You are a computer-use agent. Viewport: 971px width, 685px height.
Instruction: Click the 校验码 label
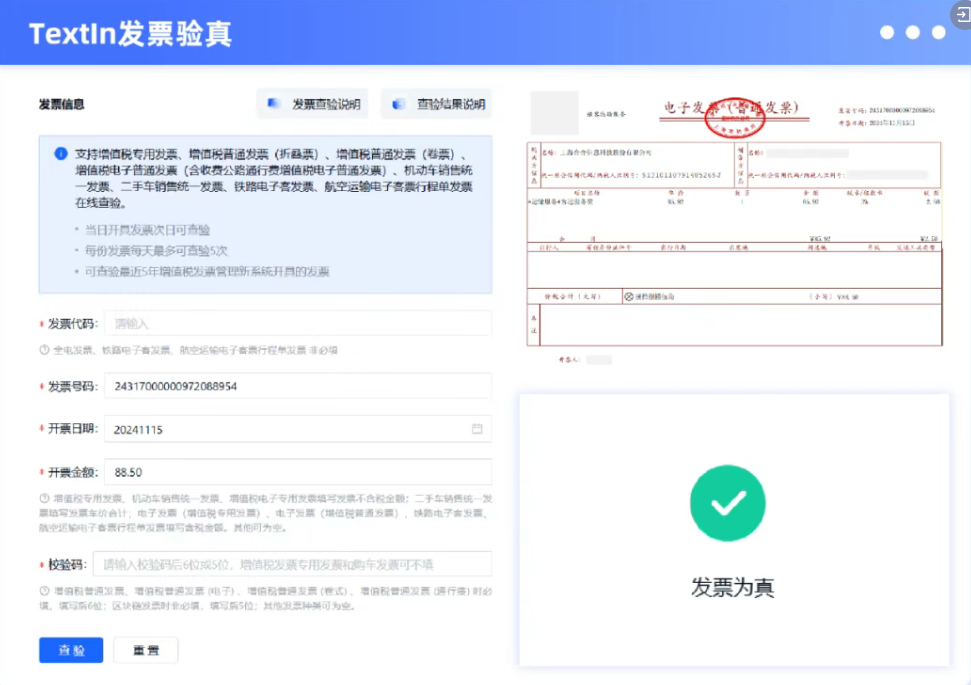click(x=67, y=564)
